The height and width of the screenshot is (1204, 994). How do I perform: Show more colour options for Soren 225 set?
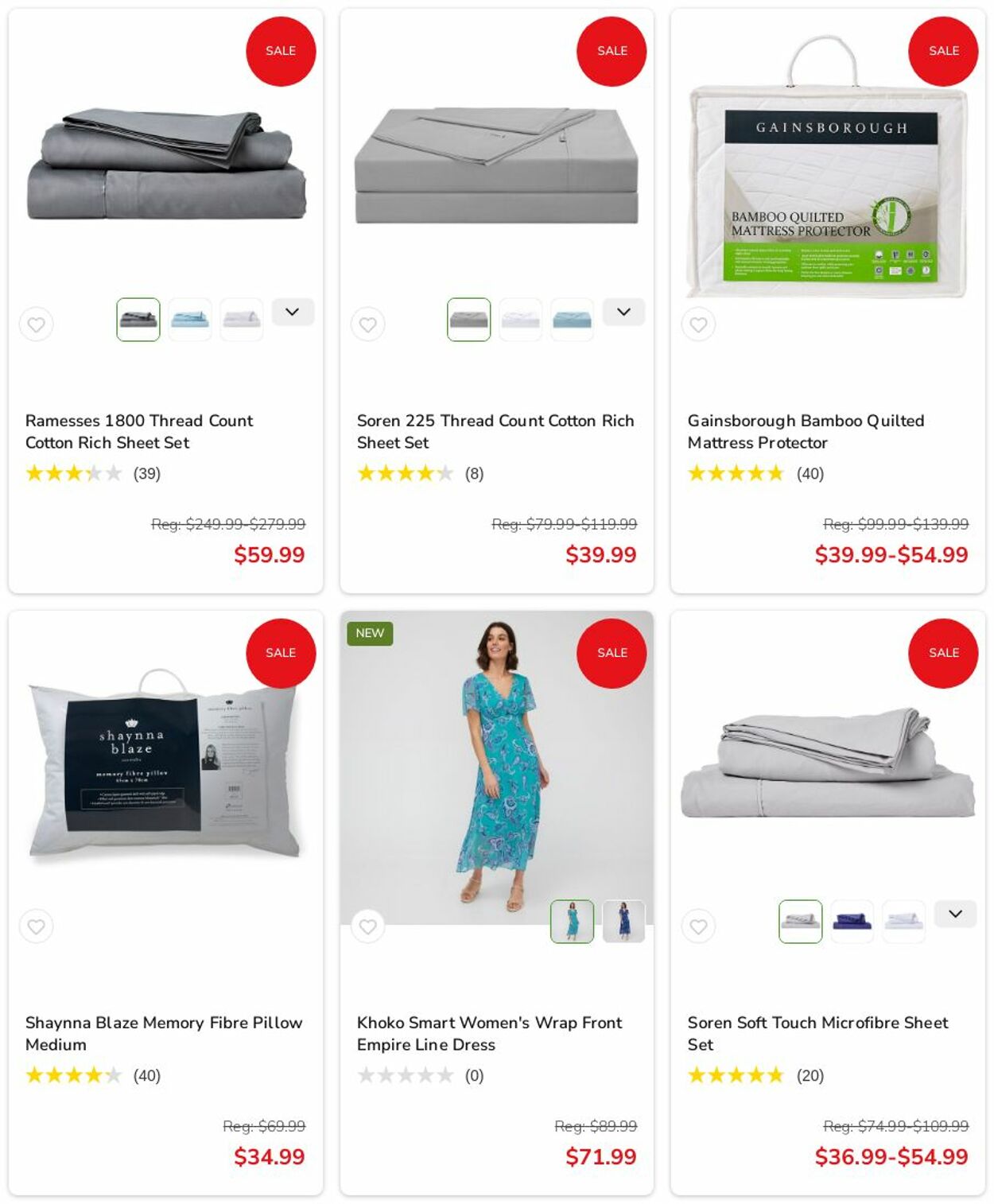click(623, 312)
